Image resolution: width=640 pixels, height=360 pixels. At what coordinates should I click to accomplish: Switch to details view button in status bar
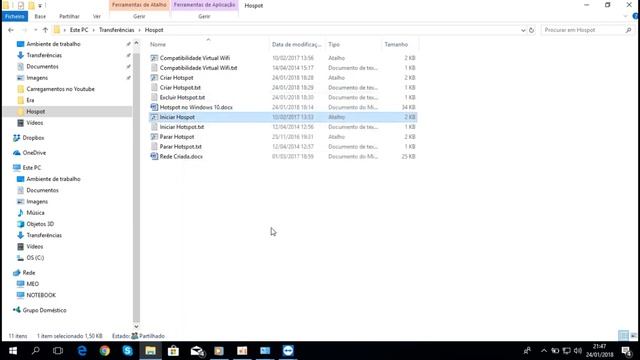tap(623, 336)
